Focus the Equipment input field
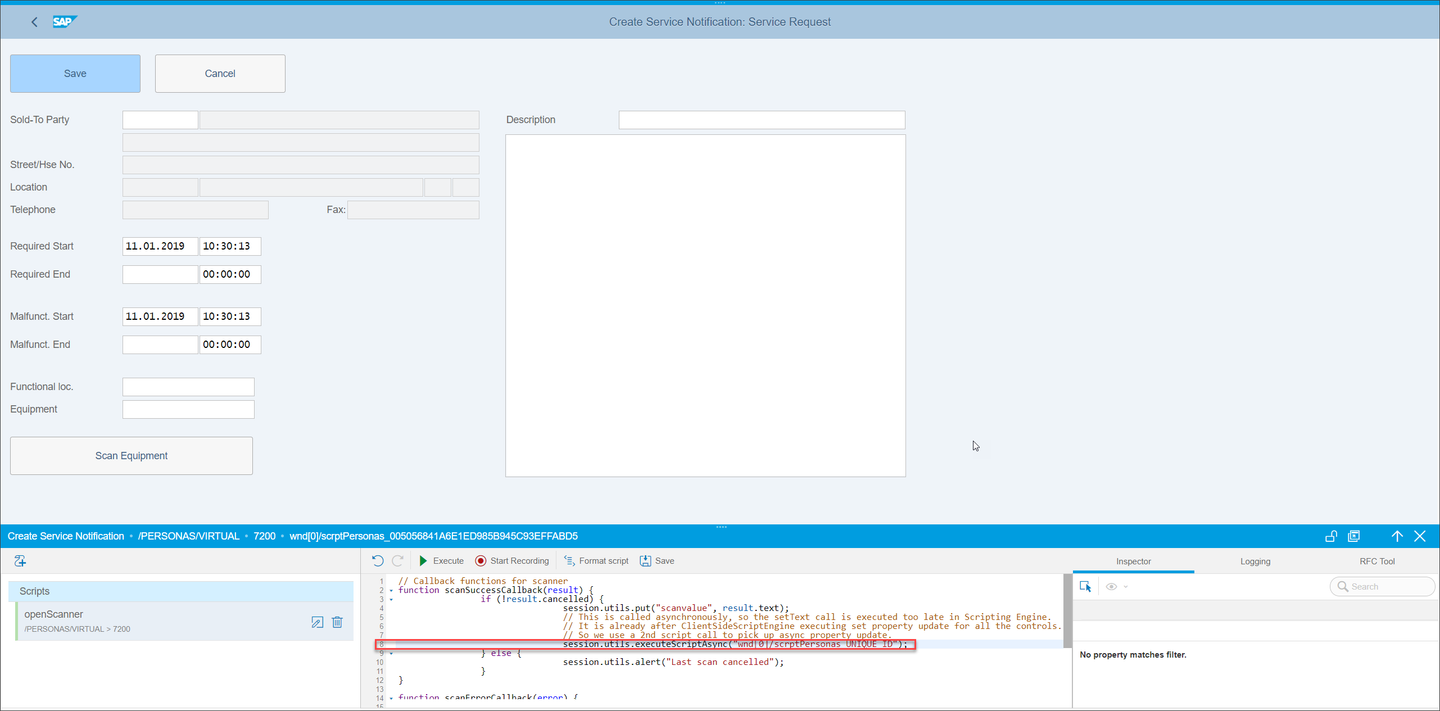Viewport: 1440px width, 711px height. (x=188, y=409)
